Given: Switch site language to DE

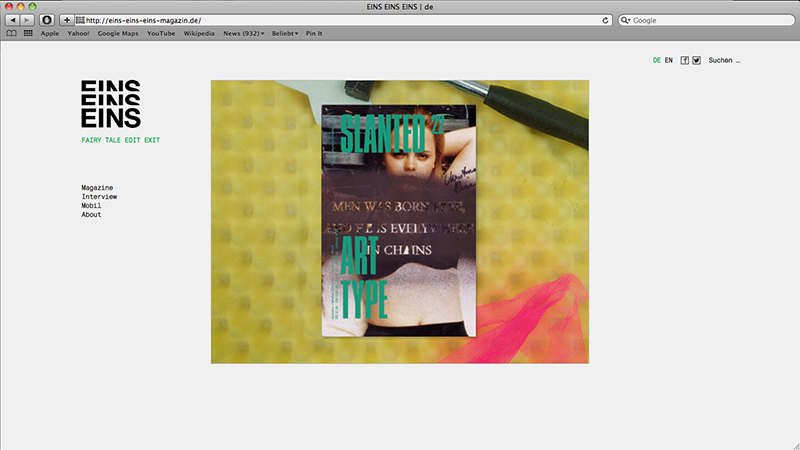Looking at the screenshot, I should pyautogui.click(x=657, y=60).
